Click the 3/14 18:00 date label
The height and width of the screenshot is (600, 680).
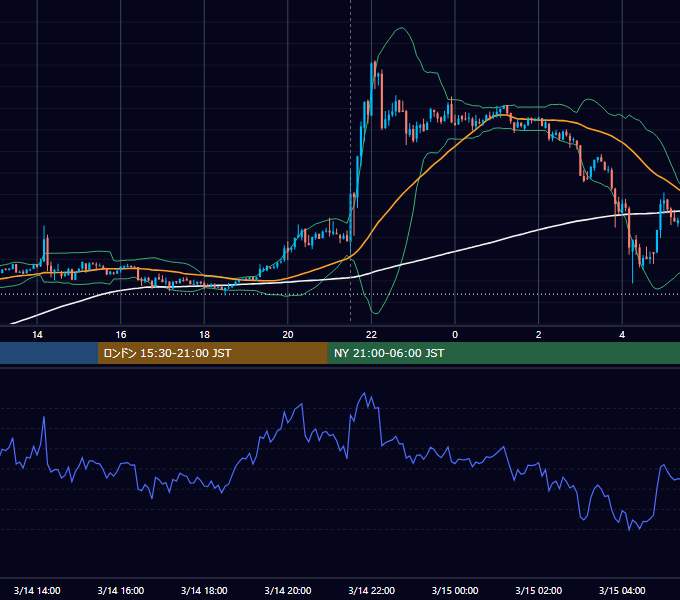coord(204,590)
